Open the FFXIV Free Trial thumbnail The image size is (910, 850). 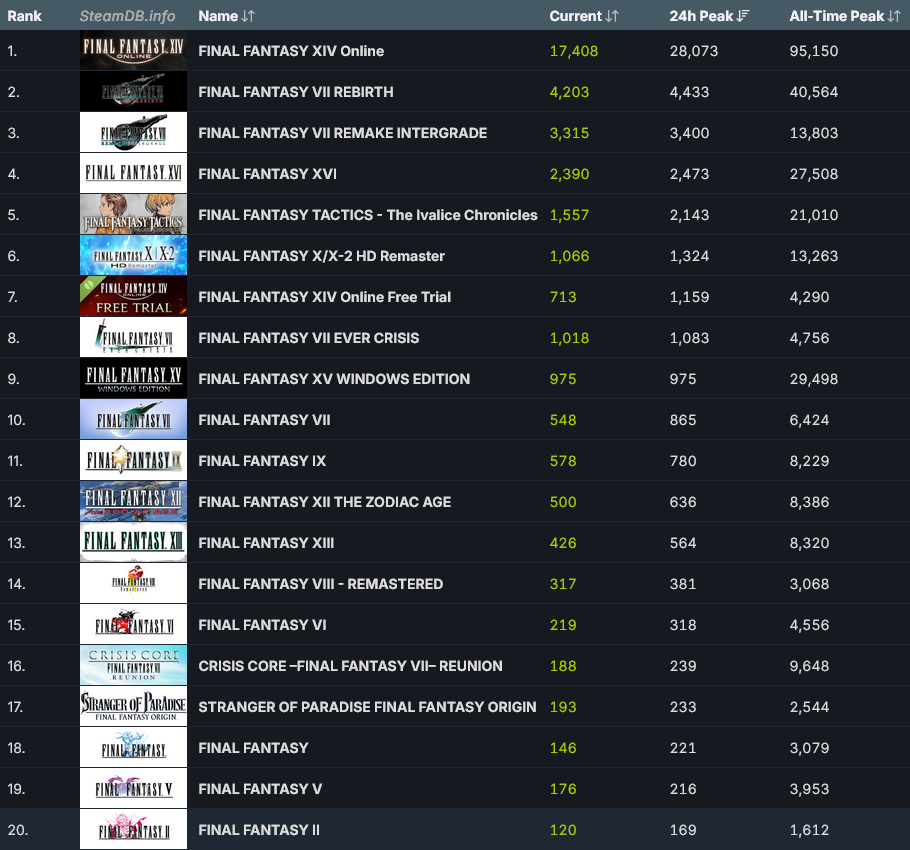133,296
